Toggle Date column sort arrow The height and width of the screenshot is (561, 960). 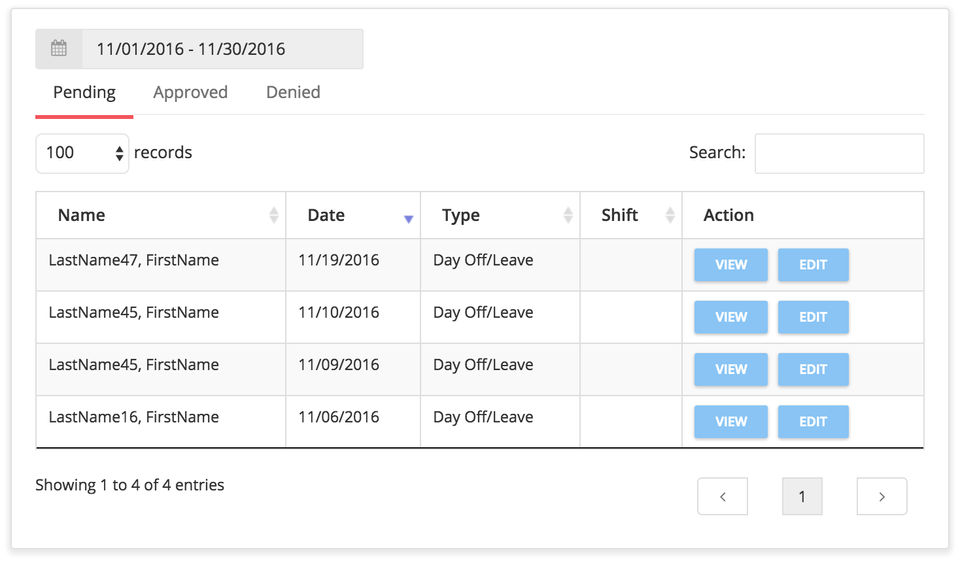point(408,217)
